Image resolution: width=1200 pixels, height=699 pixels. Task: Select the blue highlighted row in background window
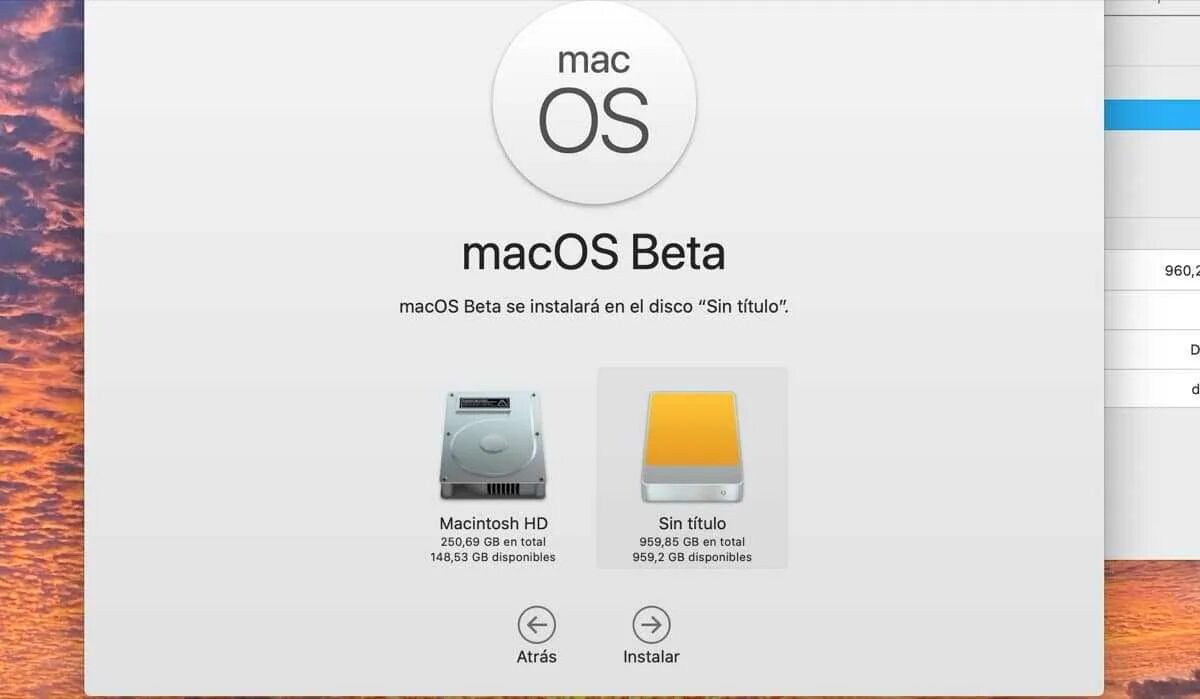pyautogui.click(x=1152, y=114)
